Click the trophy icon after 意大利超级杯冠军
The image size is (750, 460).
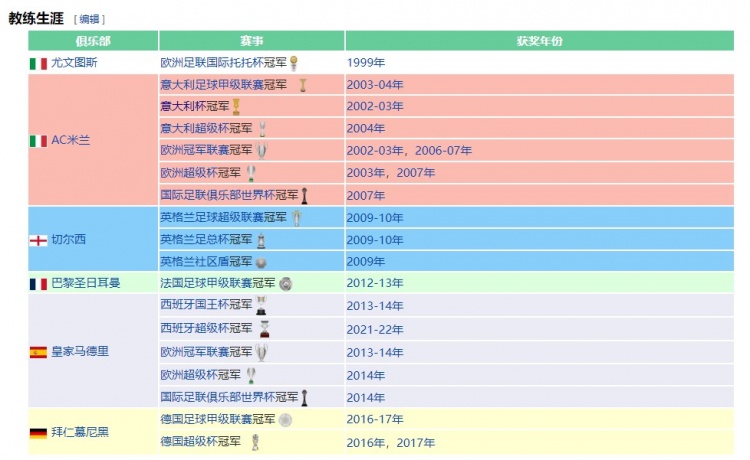262,129
